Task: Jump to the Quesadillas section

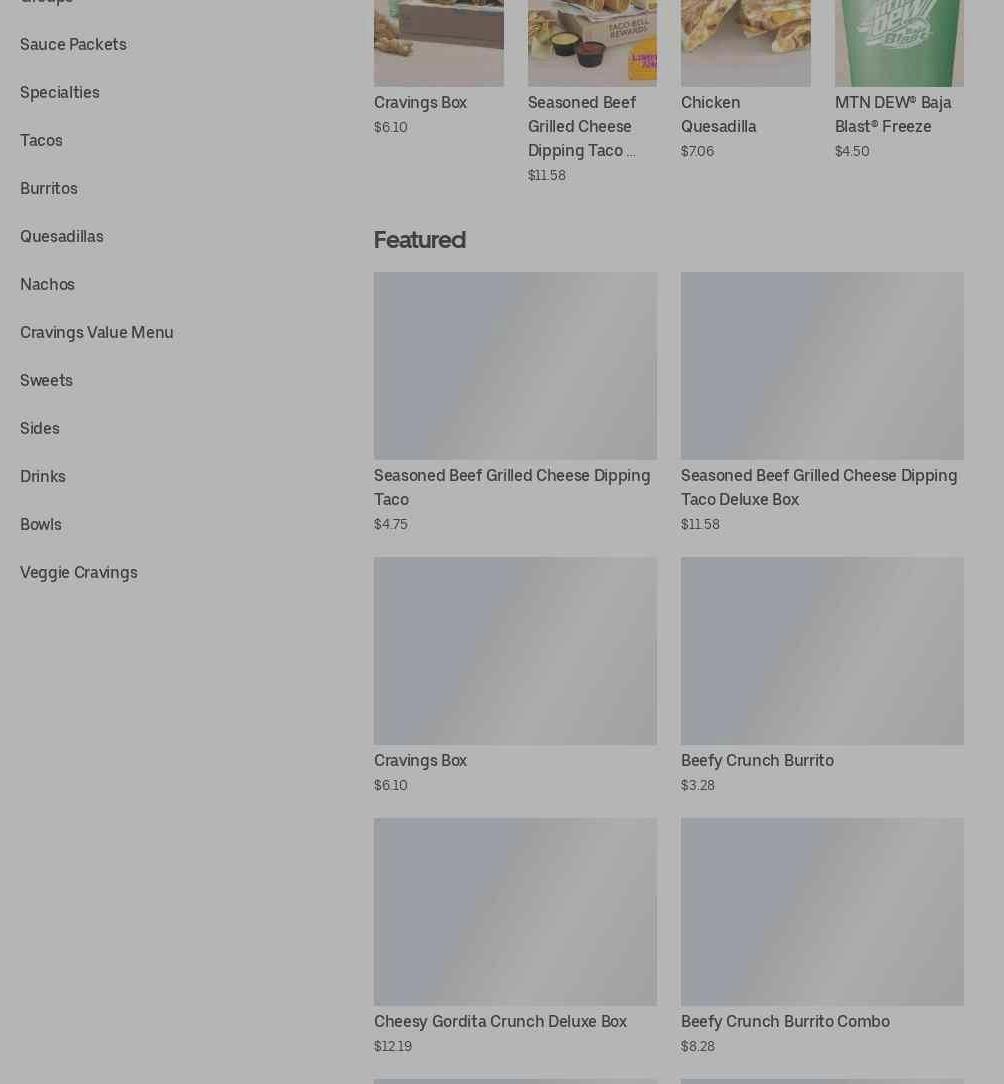Action: [x=62, y=236]
